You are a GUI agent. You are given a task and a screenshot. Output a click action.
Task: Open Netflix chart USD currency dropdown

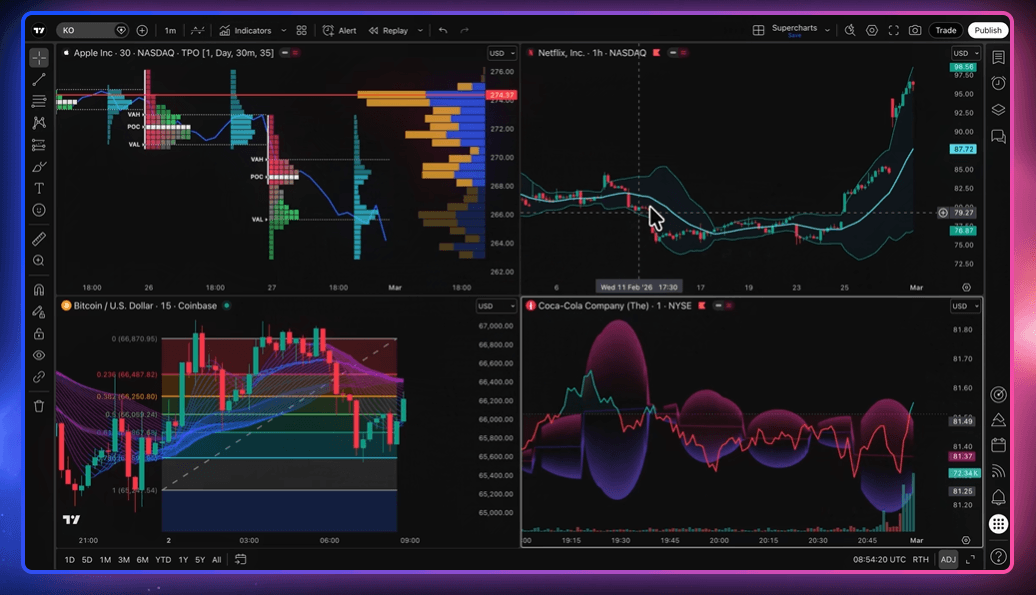tap(965, 53)
